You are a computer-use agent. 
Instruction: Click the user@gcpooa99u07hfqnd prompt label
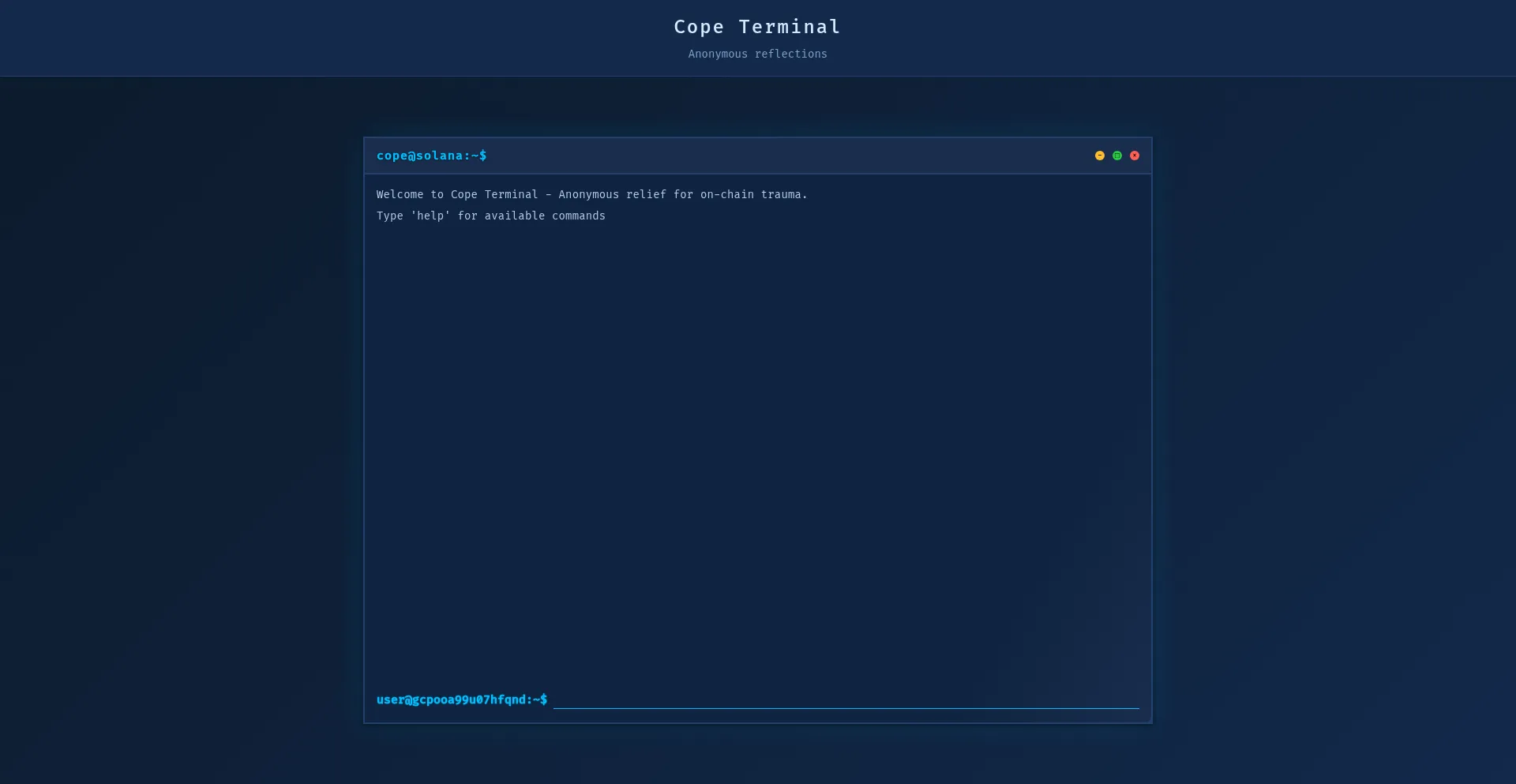point(461,700)
